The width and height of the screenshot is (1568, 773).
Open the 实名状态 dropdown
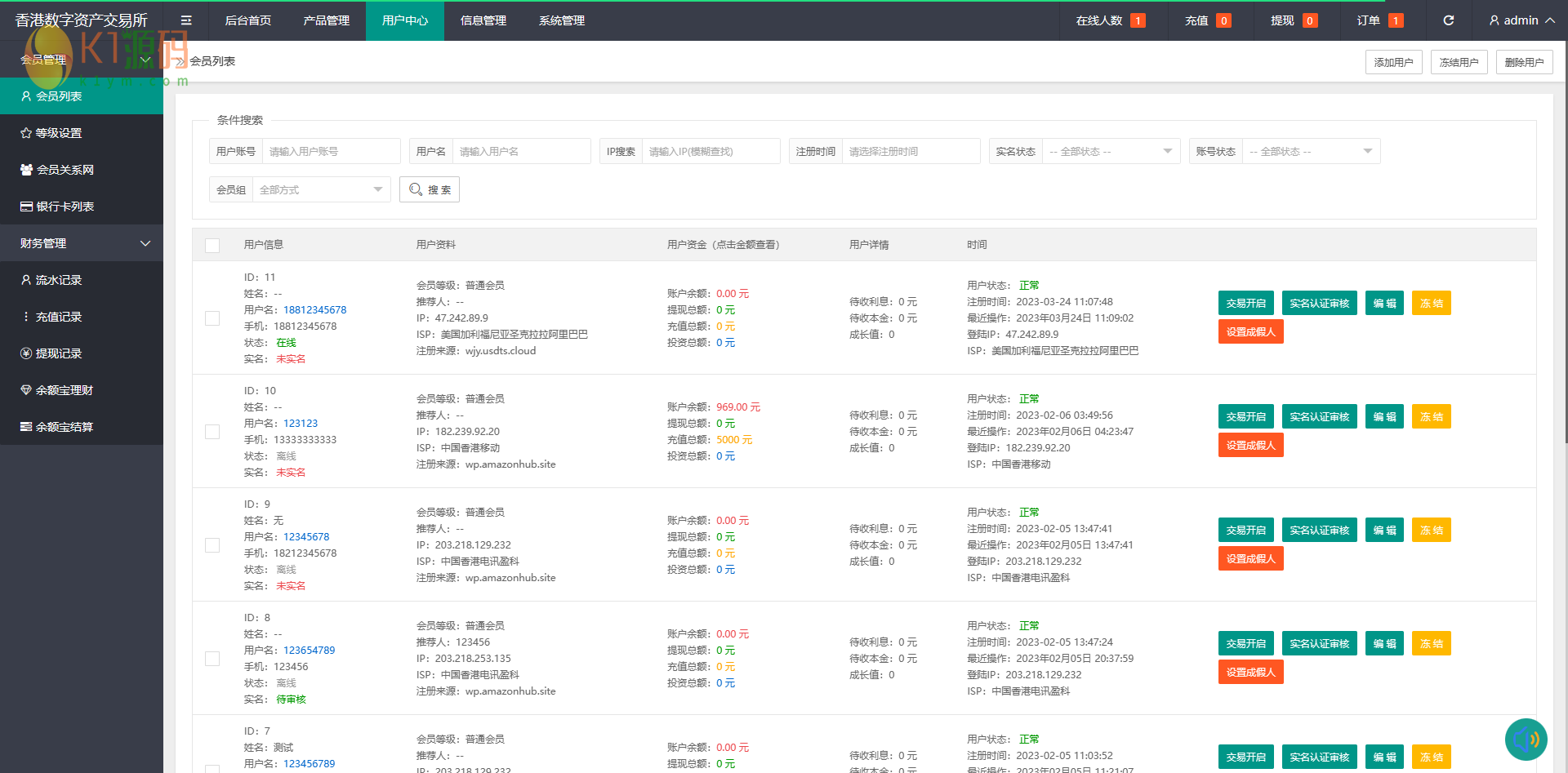1110,152
